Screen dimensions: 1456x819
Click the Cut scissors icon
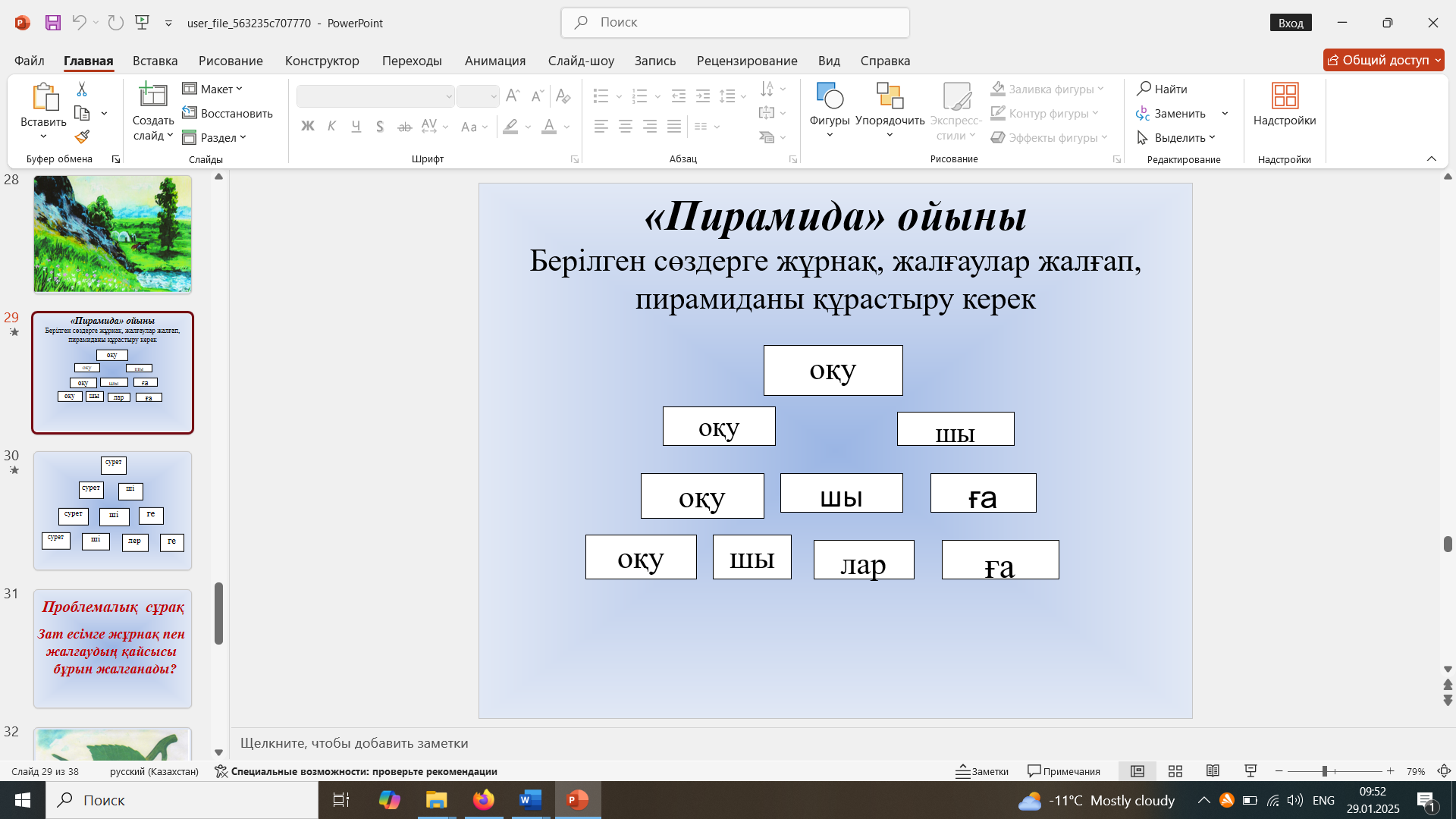82,89
